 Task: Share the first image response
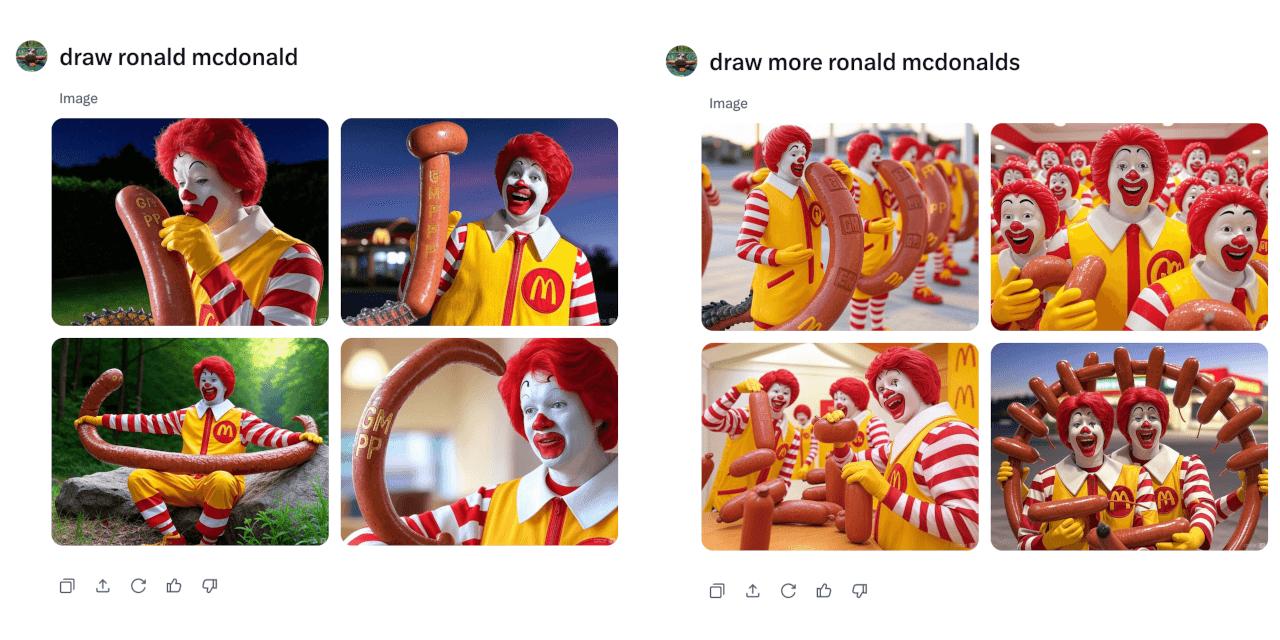point(103,586)
